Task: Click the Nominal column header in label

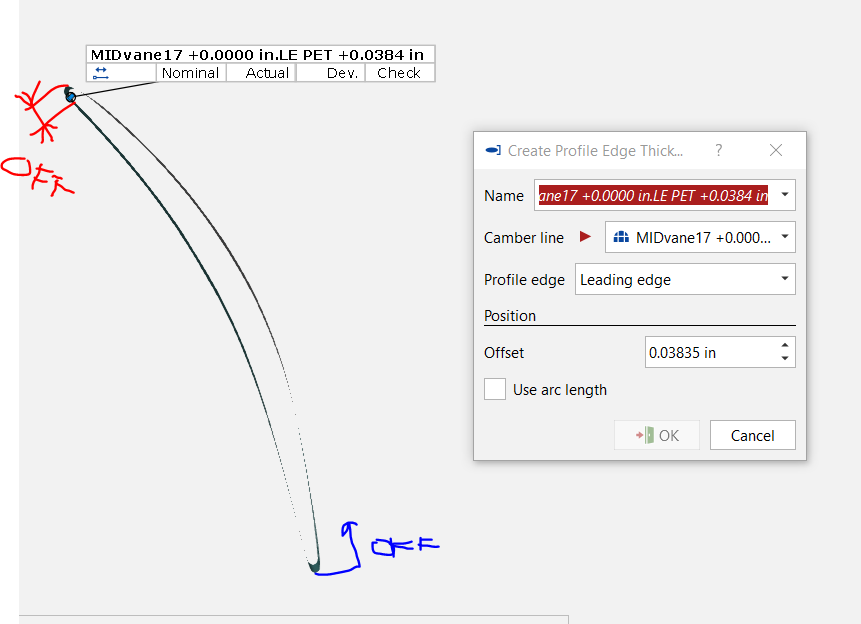Action: click(191, 73)
